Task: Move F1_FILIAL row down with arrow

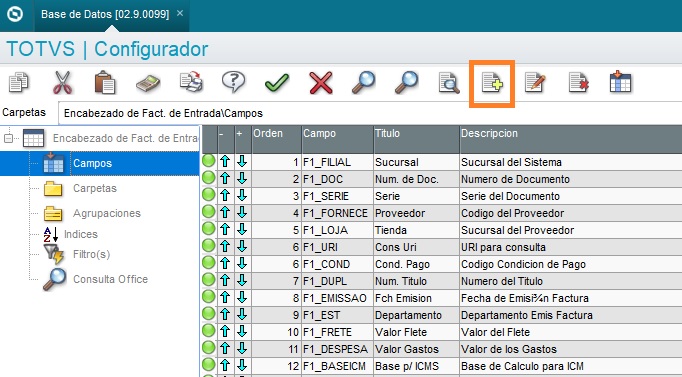Action: coord(242,162)
